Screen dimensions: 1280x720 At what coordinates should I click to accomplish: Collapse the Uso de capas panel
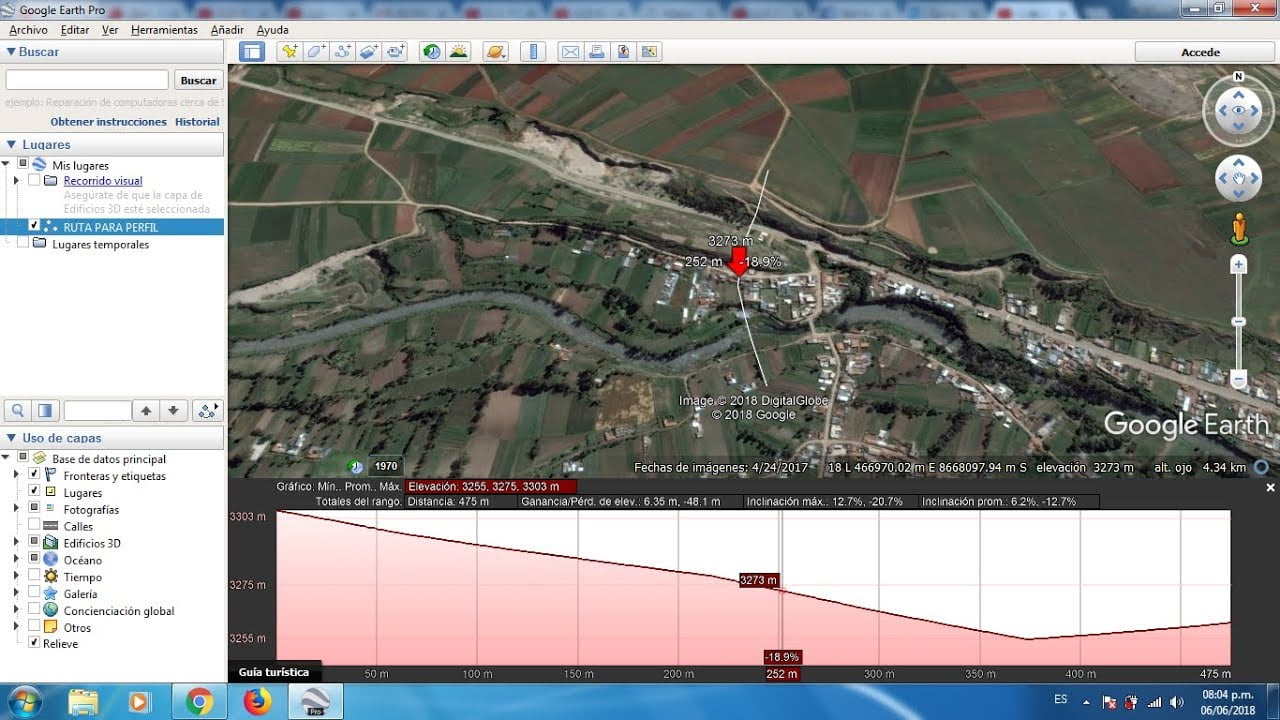[11, 438]
